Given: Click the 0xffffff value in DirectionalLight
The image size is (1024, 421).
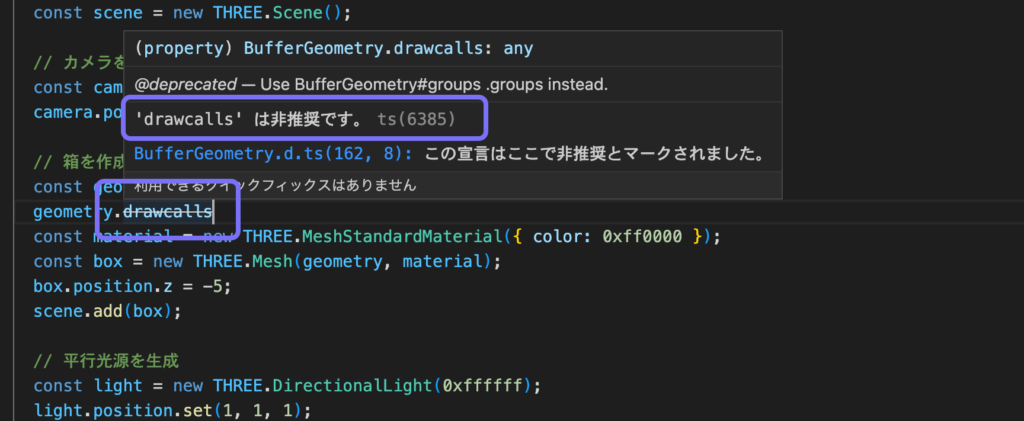Looking at the screenshot, I should pos(482,385).
